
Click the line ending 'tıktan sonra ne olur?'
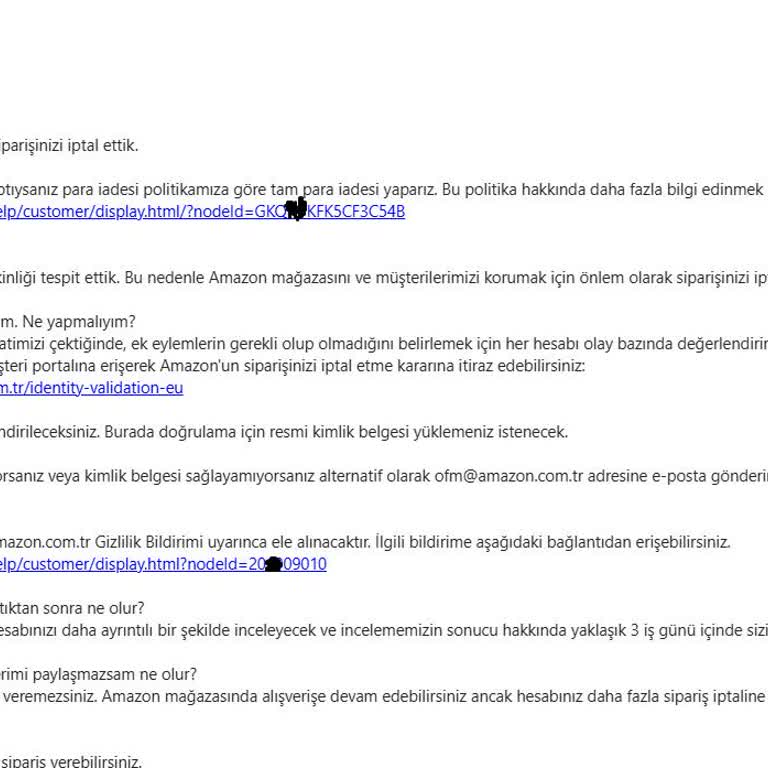click(x=72, y=608)
